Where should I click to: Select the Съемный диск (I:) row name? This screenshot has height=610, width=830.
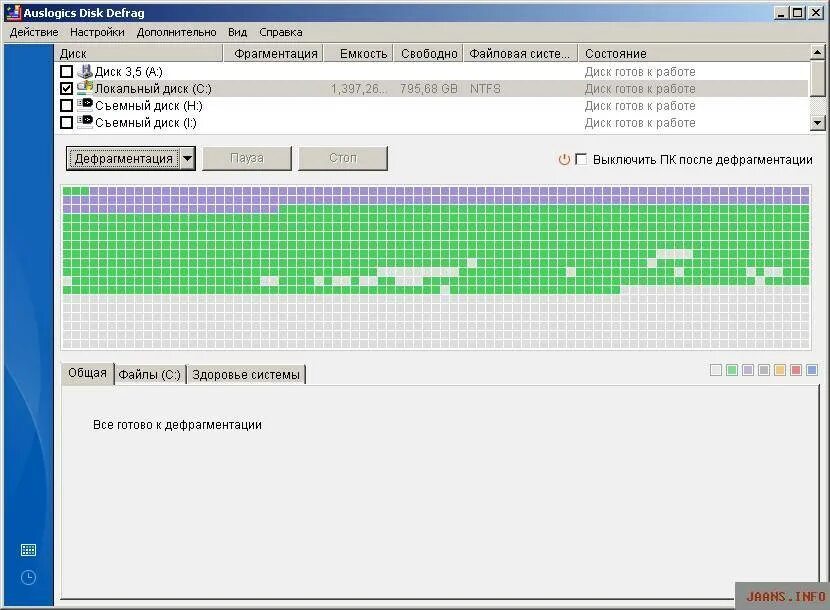146,122
